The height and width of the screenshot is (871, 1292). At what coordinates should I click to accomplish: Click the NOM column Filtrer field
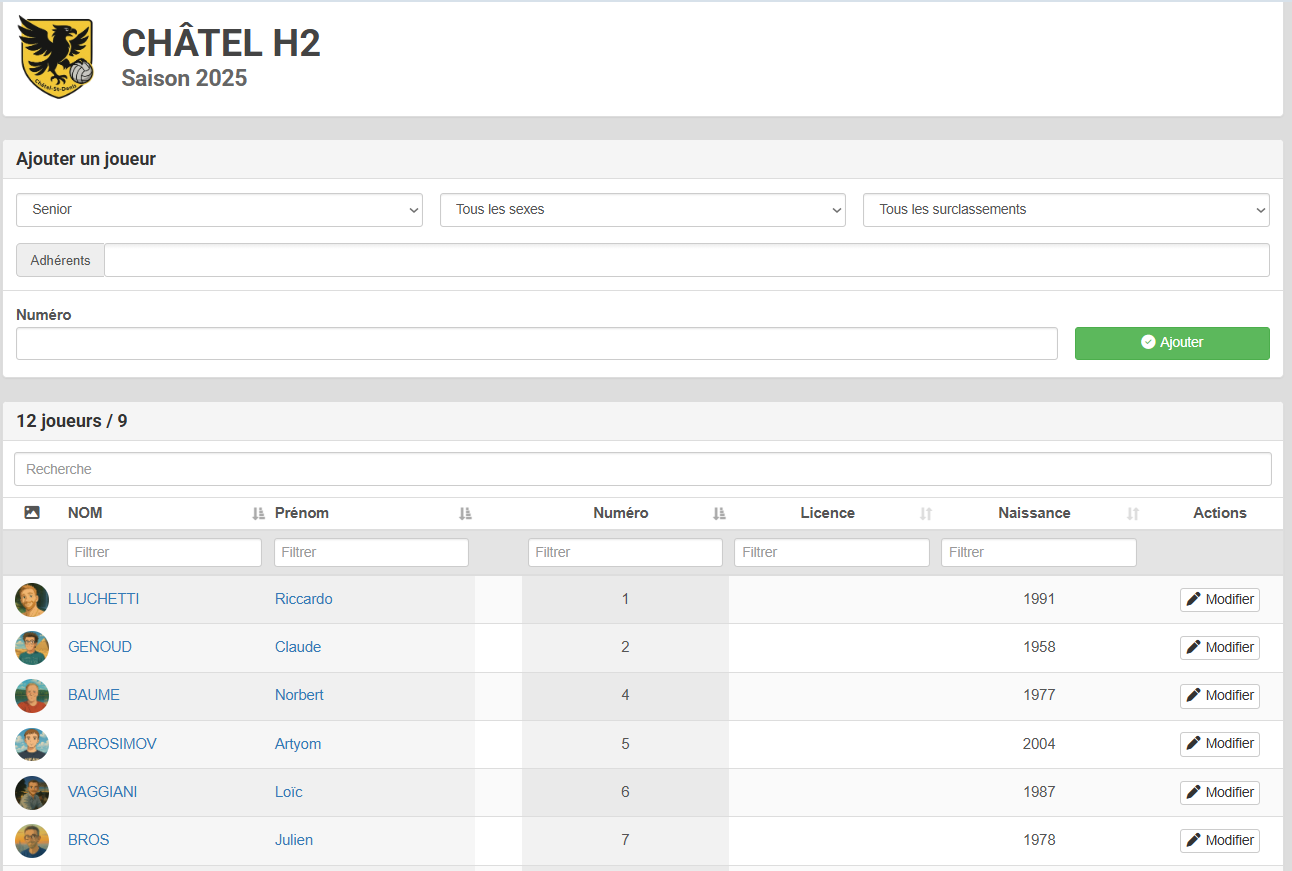point(164,552)
